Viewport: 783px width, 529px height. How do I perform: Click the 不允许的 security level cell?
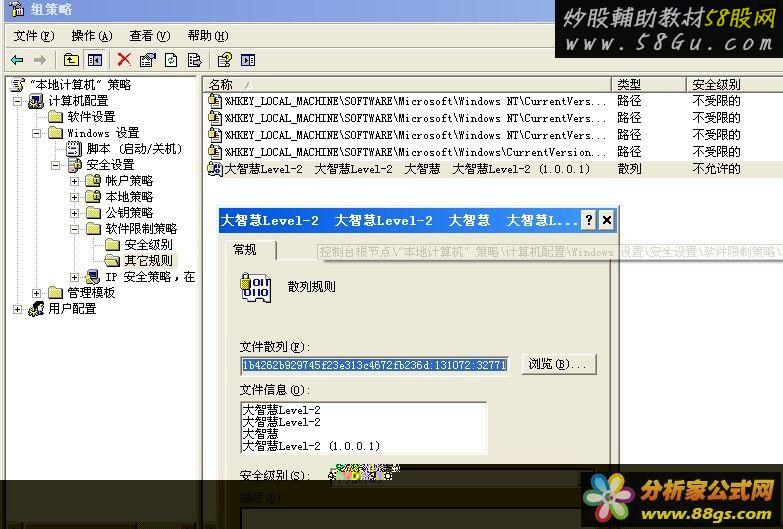[716, 169]
